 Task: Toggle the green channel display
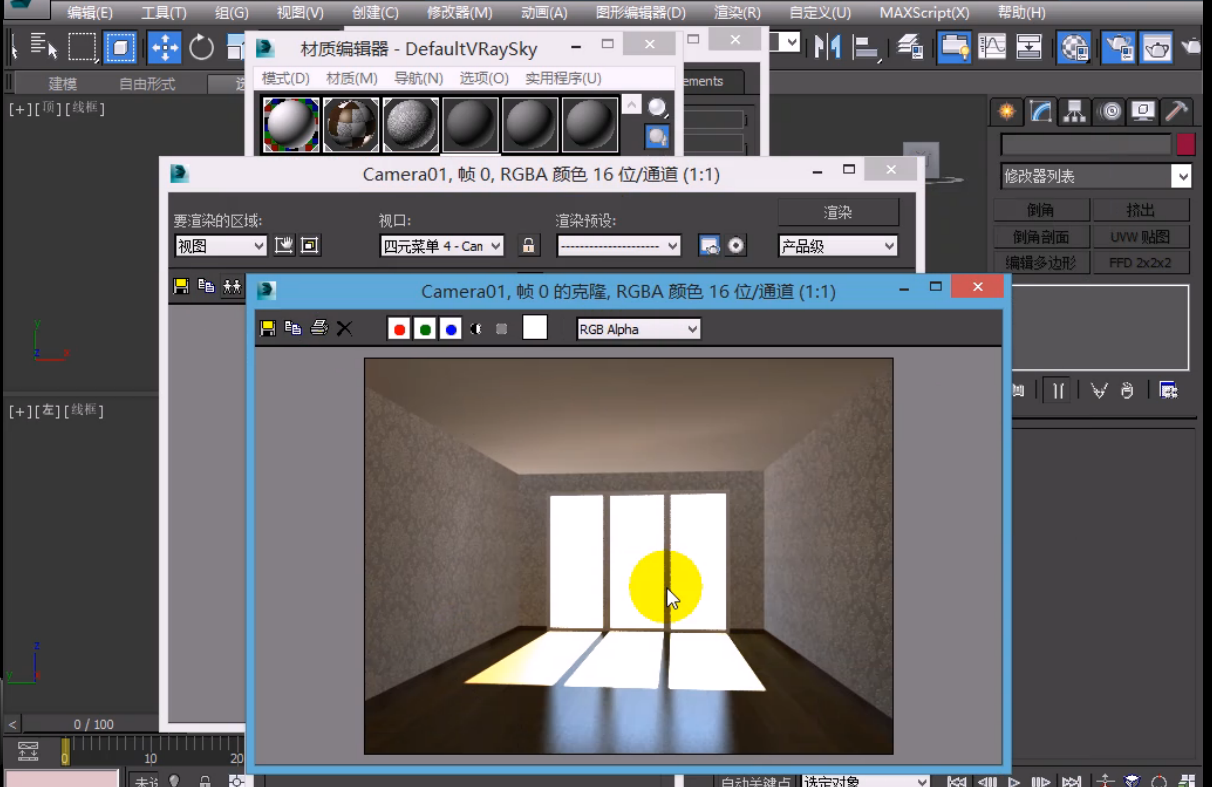425,329
